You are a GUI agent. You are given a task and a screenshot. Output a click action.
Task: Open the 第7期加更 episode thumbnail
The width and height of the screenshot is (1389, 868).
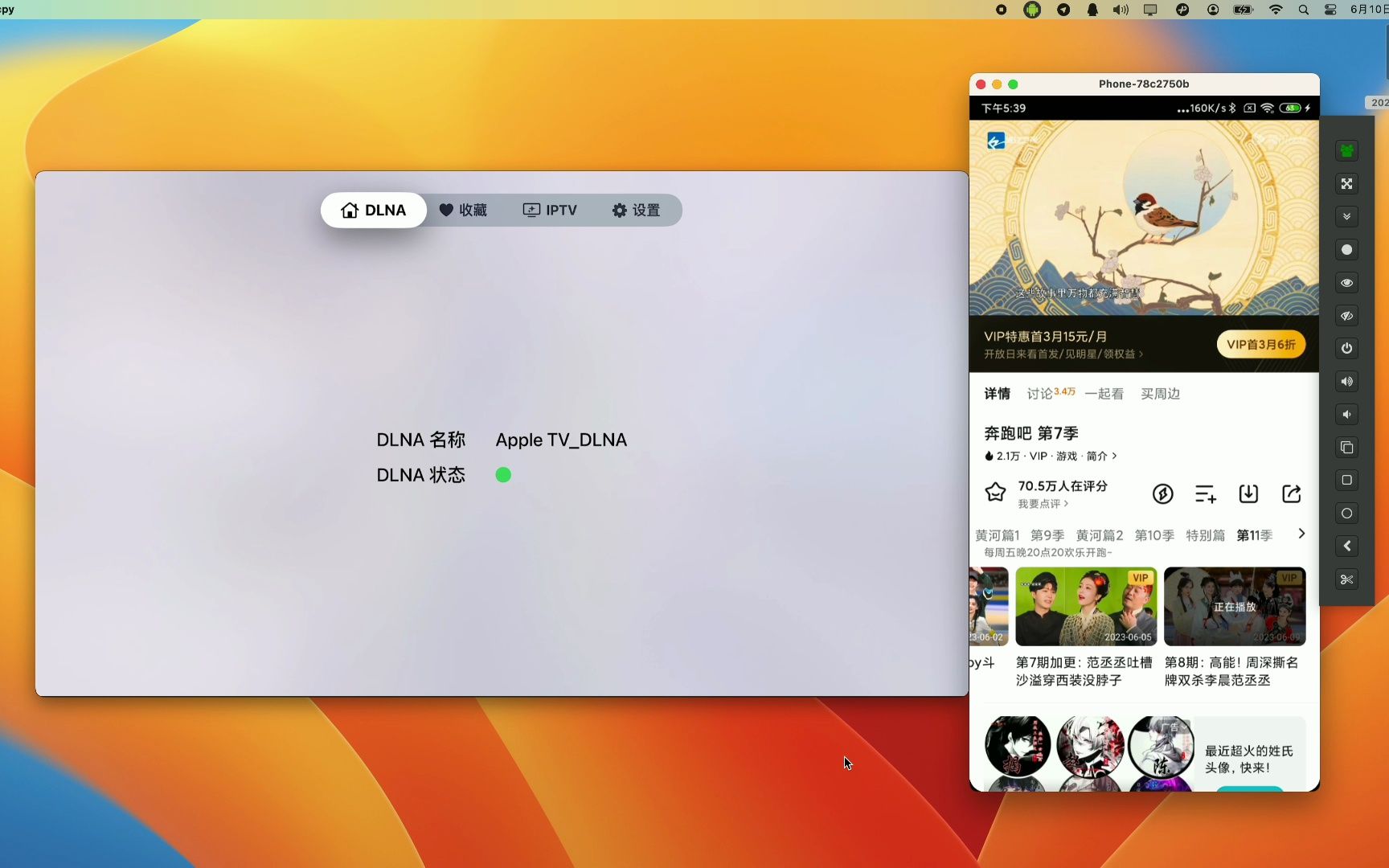(x=1086, y=606)
